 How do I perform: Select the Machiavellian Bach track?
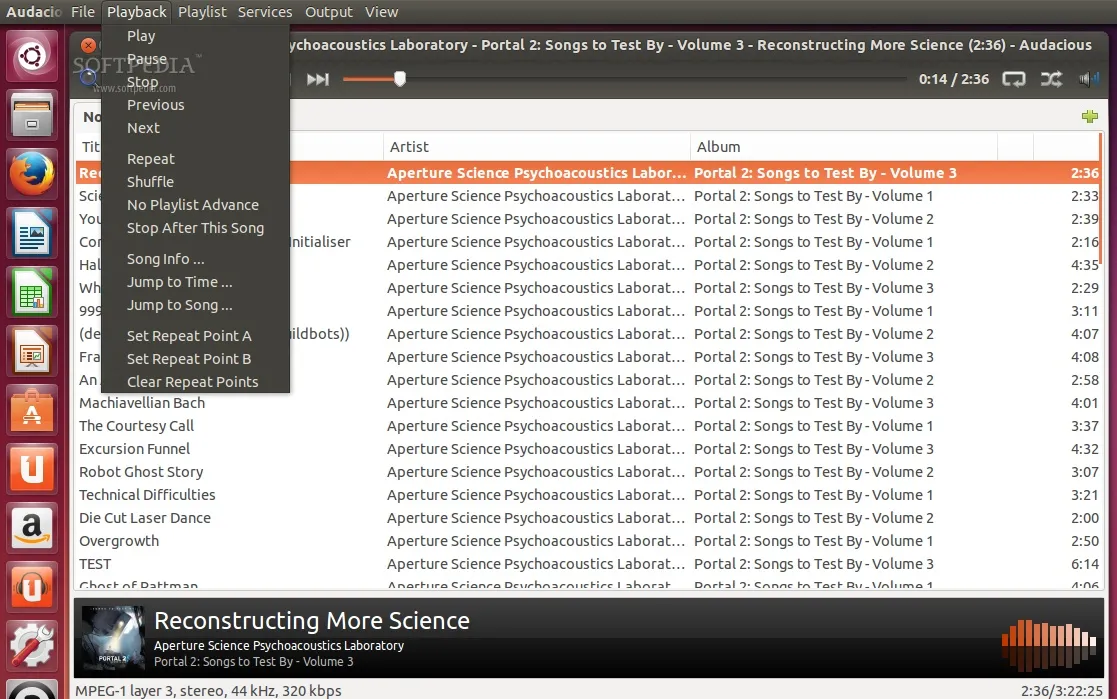(x=142, y=403)
